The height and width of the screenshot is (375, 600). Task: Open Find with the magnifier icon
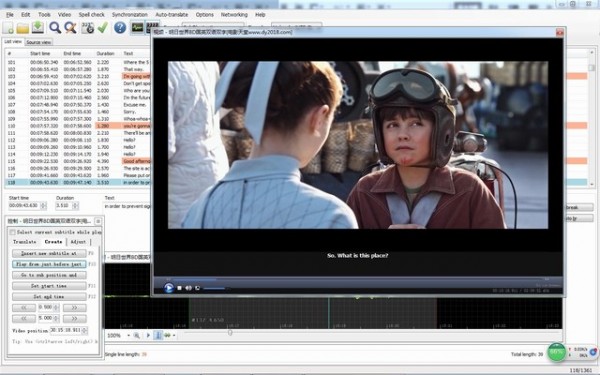pos(55,28)
